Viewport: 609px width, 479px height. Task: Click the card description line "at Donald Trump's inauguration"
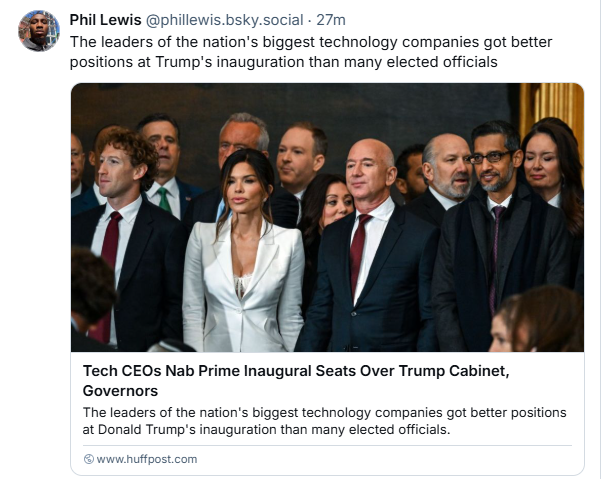click(x=266, y=430)
